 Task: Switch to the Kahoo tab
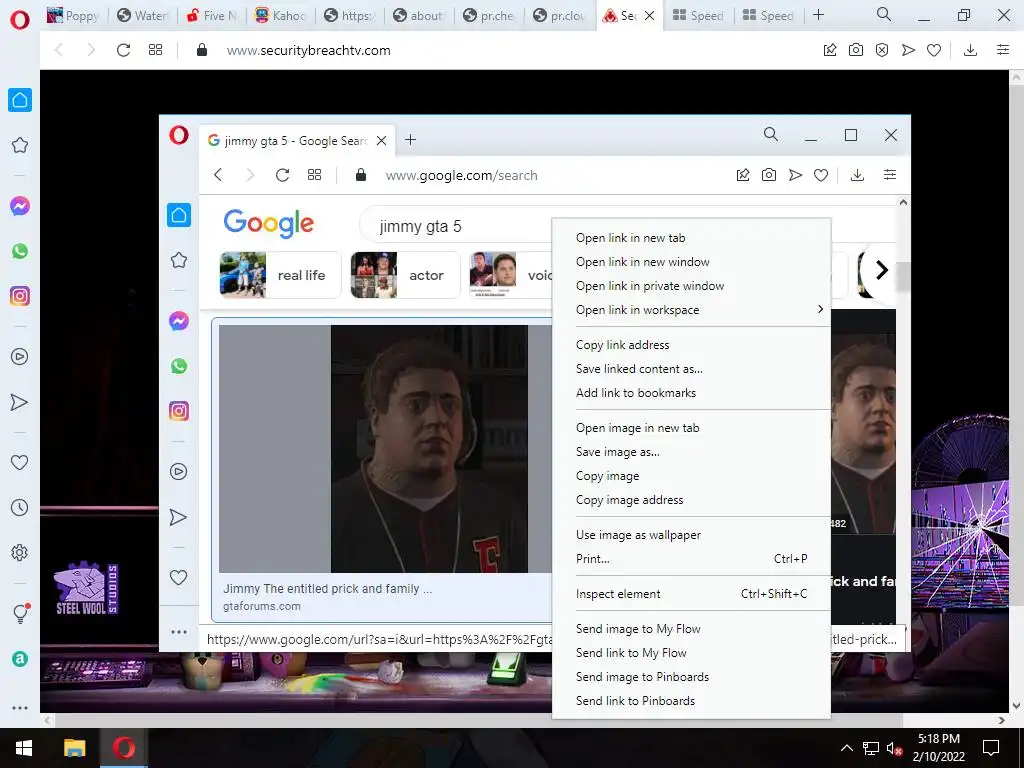click(280, 15)
